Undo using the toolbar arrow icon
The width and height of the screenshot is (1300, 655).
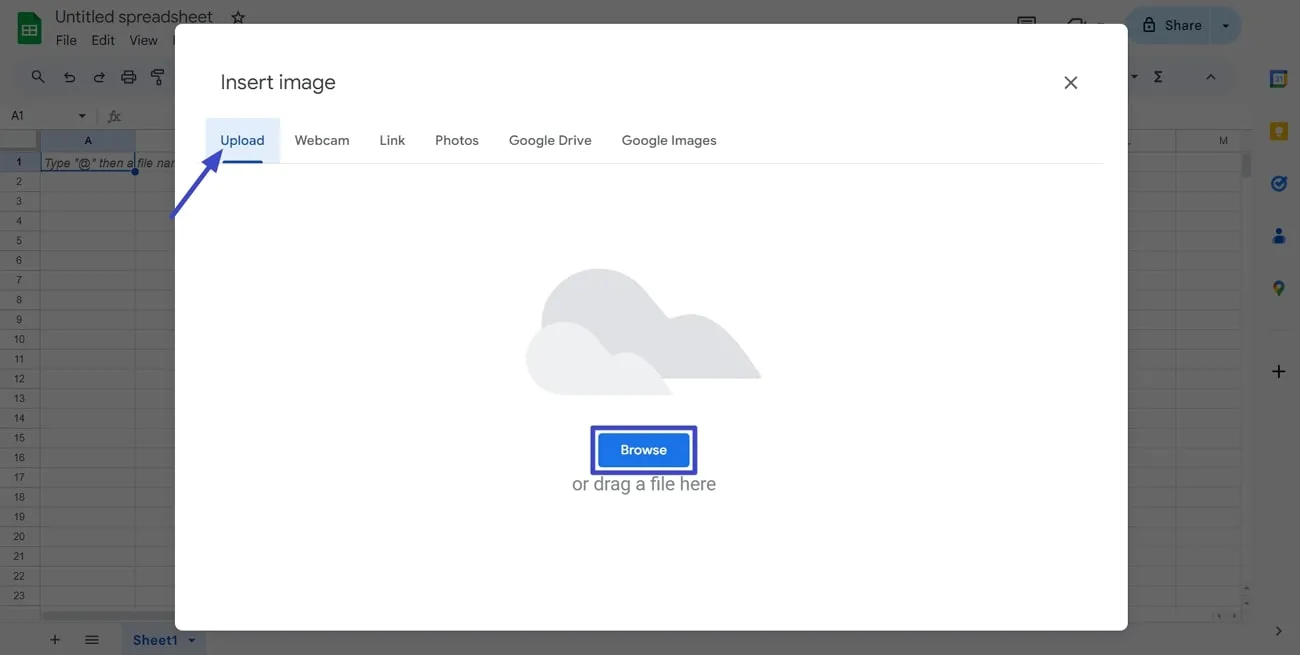(x=69, y=77)
